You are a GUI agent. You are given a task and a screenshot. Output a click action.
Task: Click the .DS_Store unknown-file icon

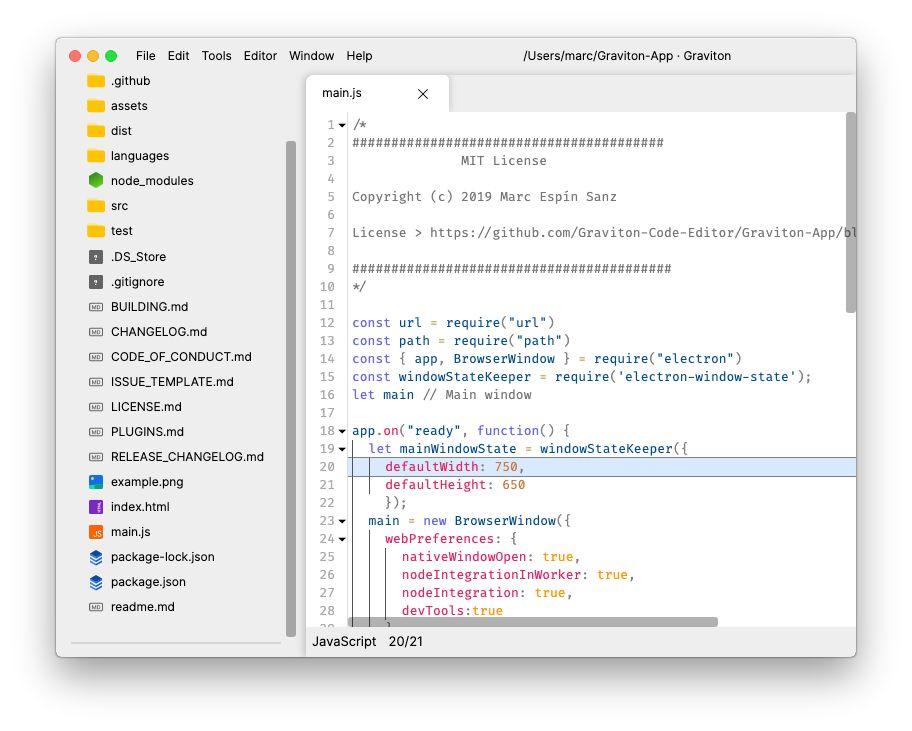(x=96, y=256)
